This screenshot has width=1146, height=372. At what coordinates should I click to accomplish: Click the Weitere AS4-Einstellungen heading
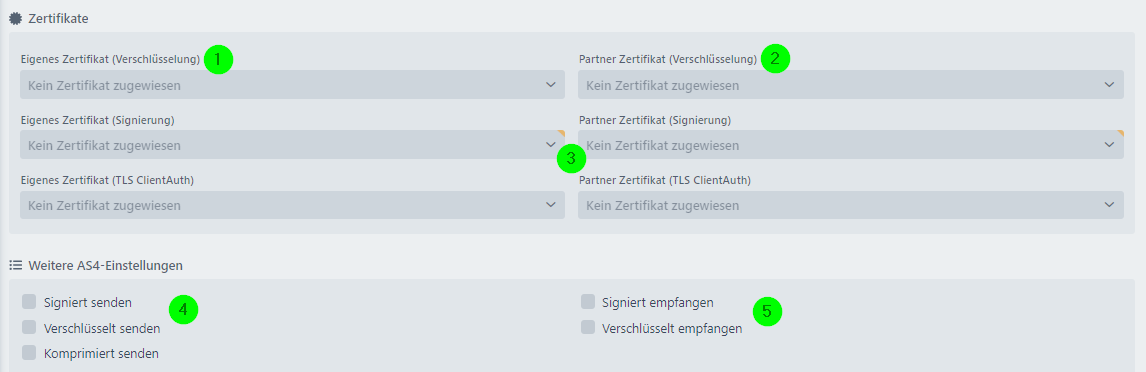point(105,266)
